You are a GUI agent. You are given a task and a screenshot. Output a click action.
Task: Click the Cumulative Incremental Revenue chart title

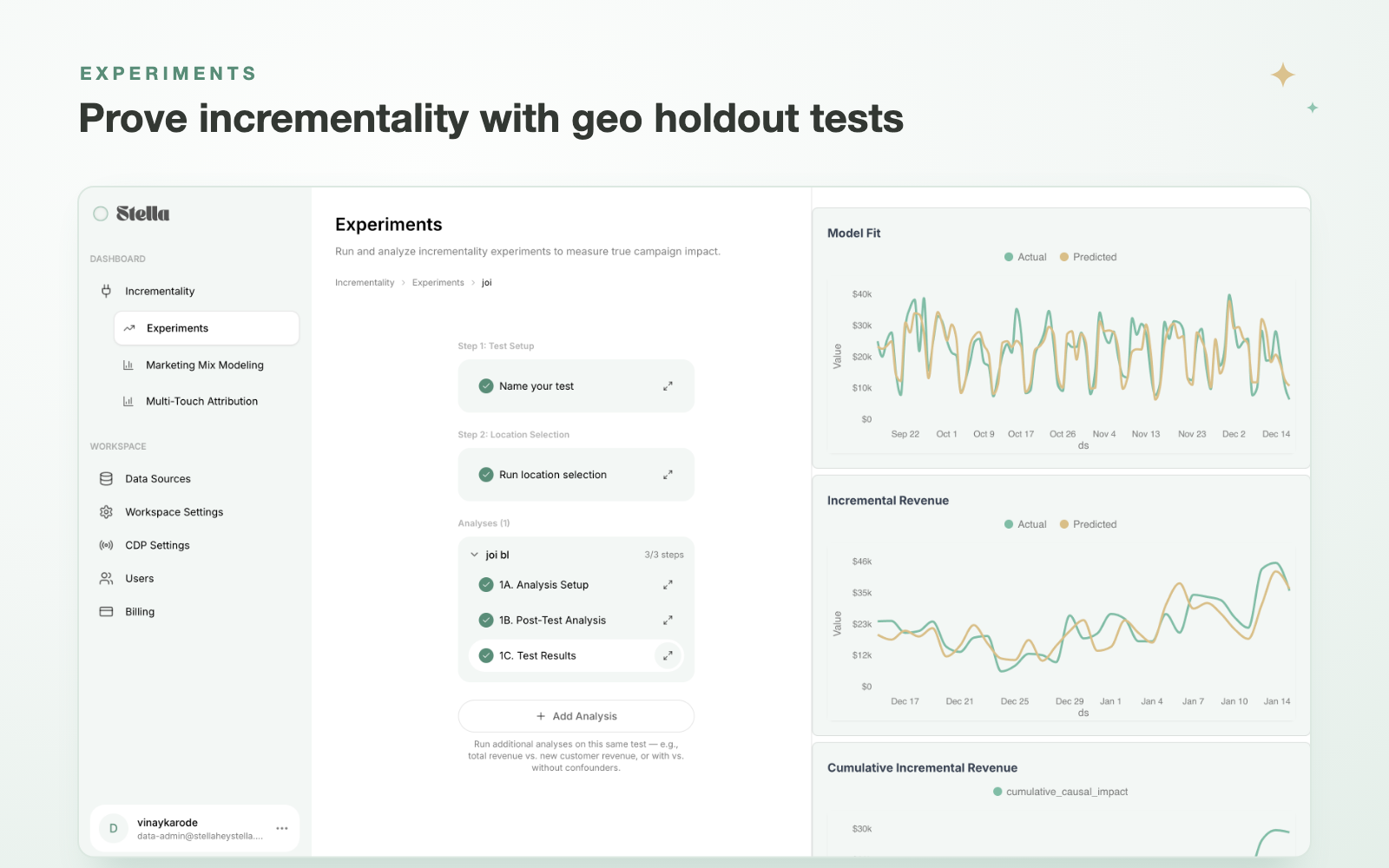922,768
